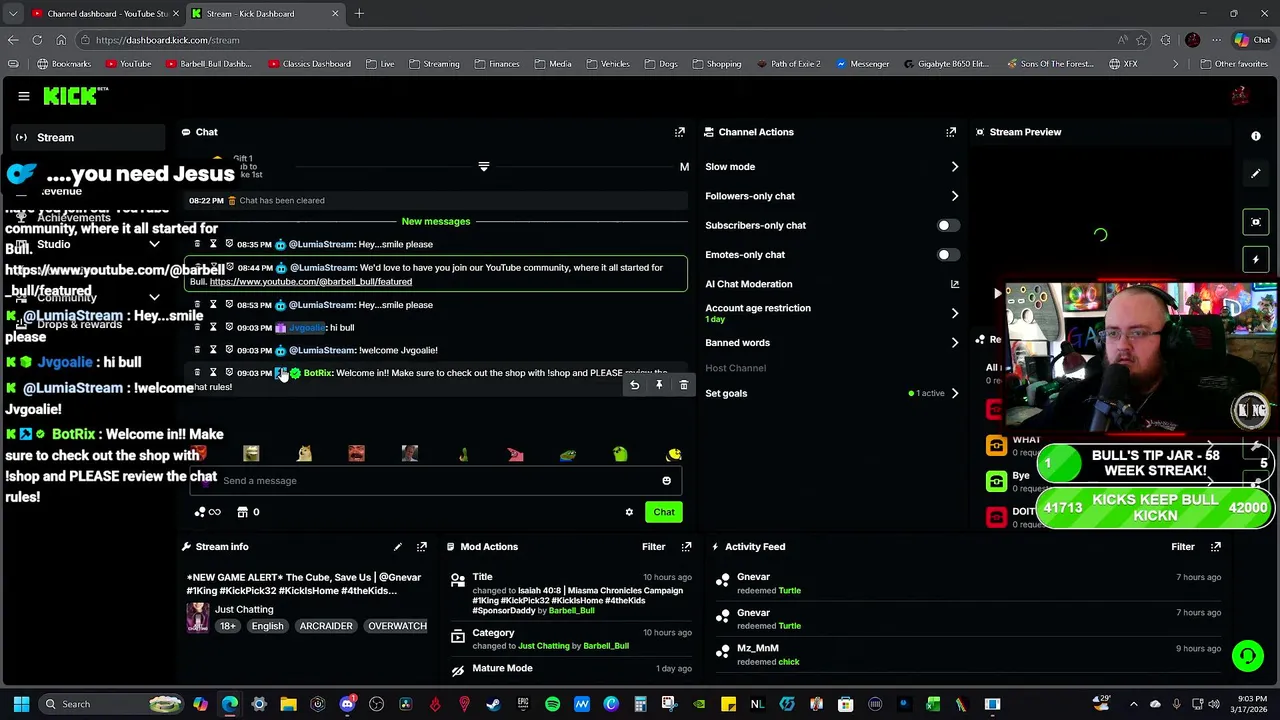Click the OVERWATCH stream tag
The image size is (1280, 720).
click(x=397, y=626)
